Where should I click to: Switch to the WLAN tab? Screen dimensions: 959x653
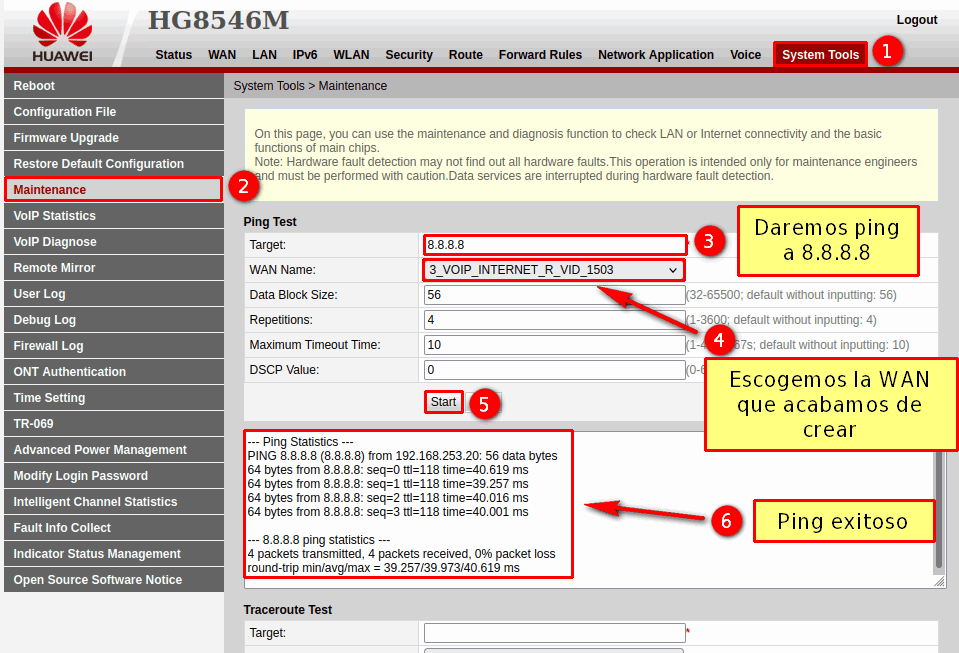point(351,55)
